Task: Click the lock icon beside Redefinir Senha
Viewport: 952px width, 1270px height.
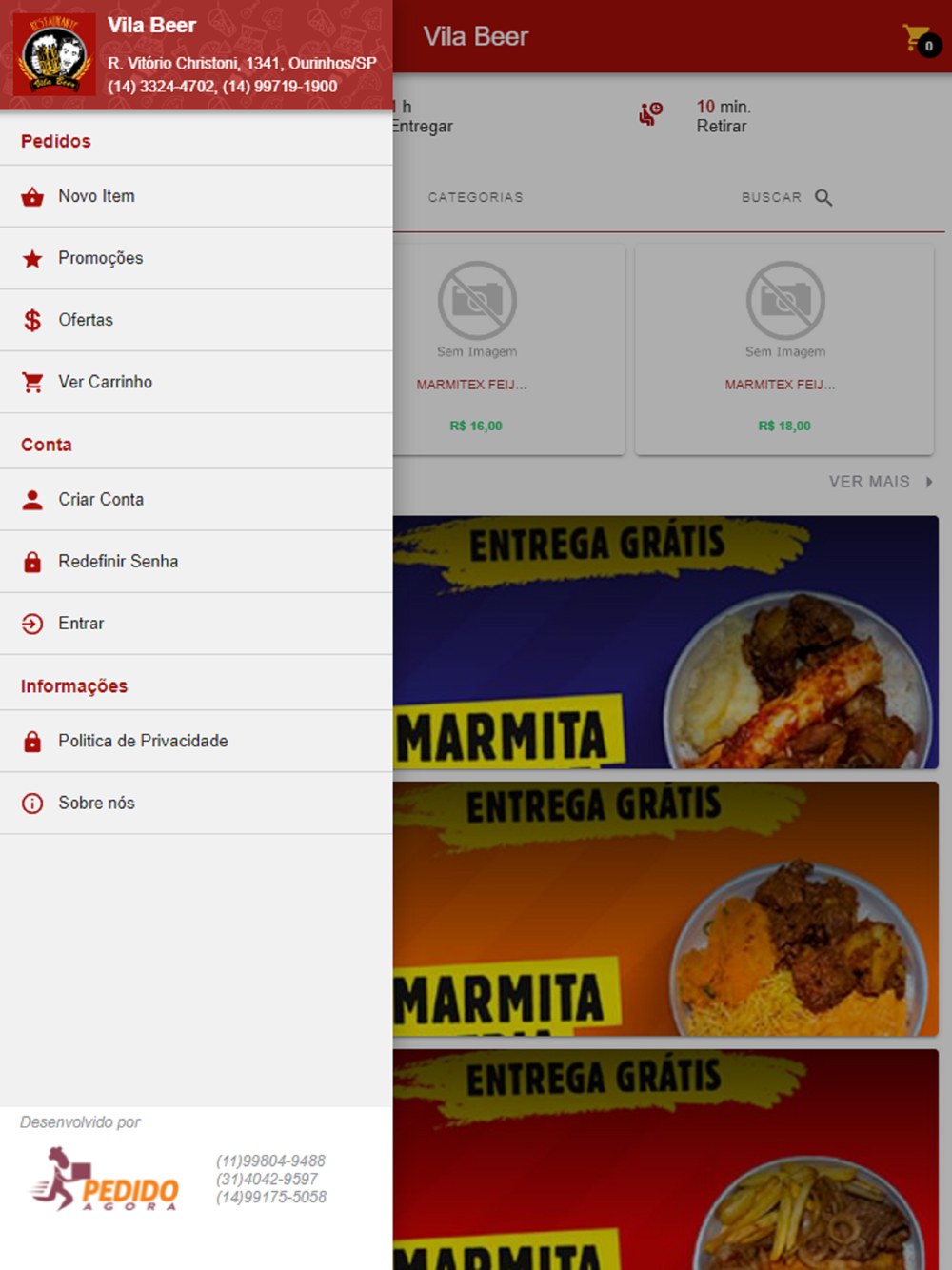Action: pyautogui.click(x=32, y=562)
